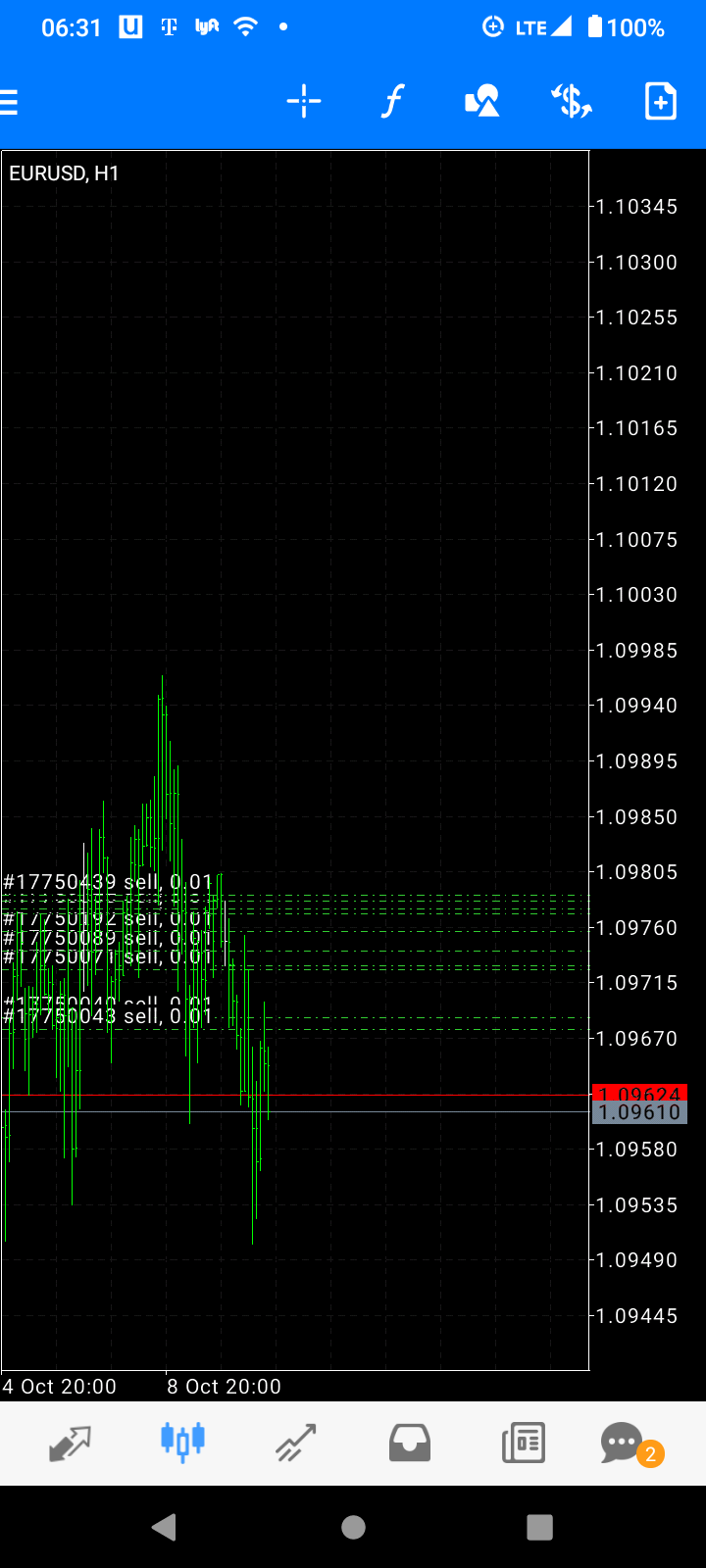
Task: Tap the 1.09805 price scale value
Action: [x=637, y=872]
